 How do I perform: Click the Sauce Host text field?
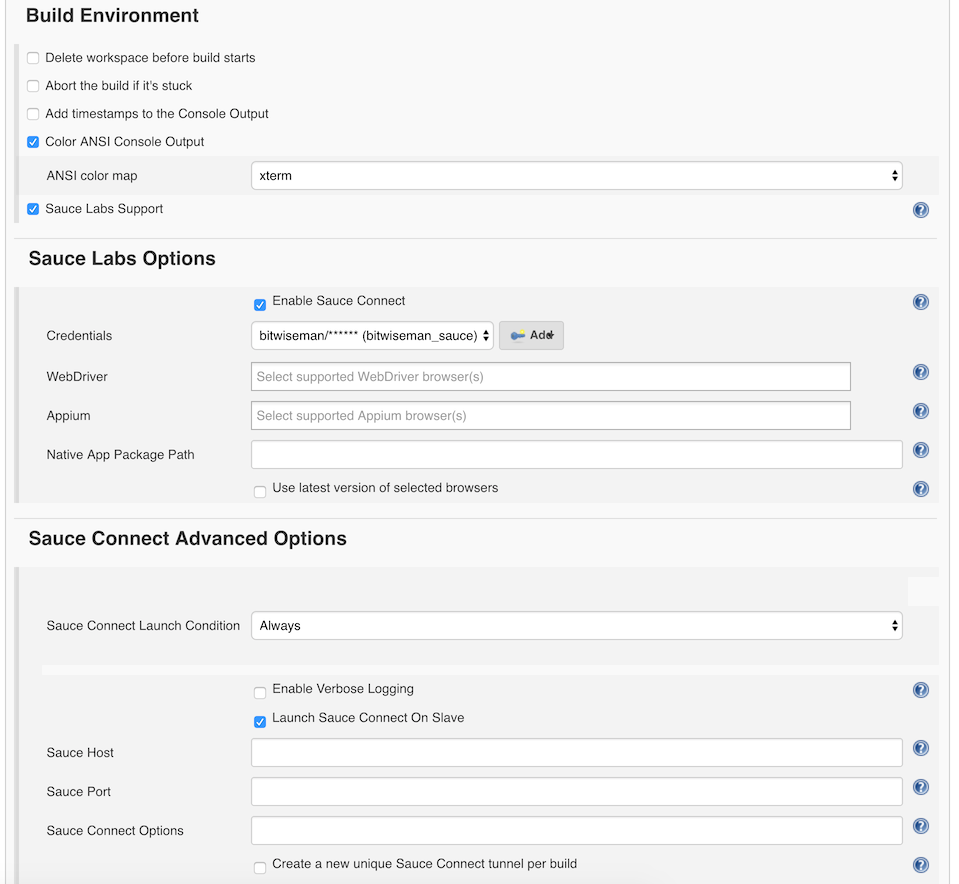576,753
